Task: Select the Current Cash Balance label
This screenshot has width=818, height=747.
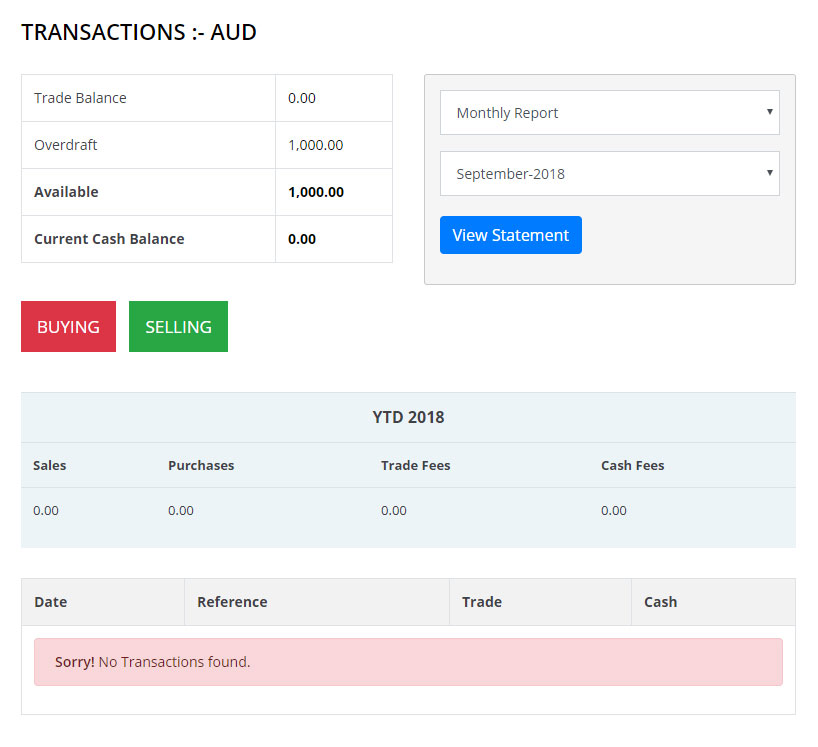Action: click(109, 239)
